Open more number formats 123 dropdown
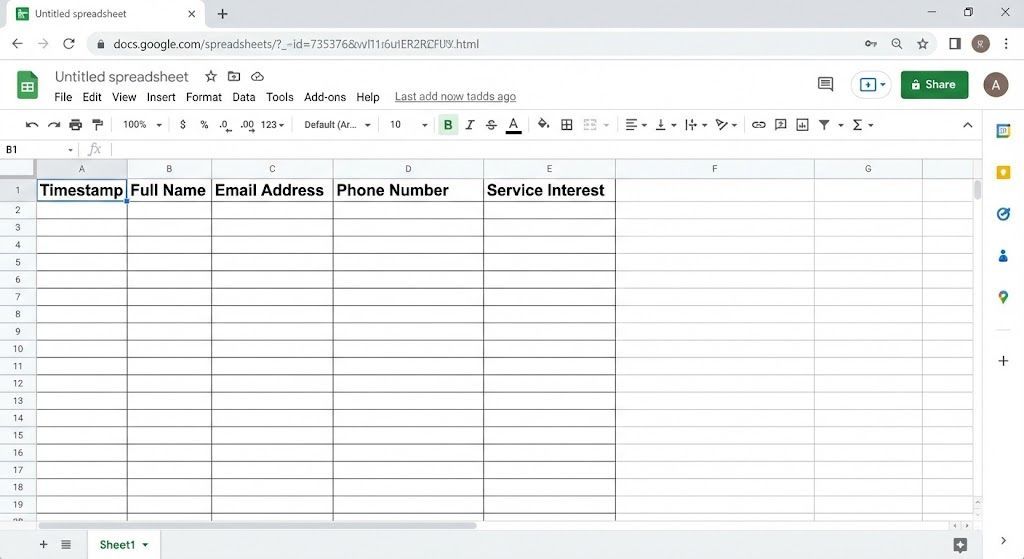Viewport: 1024px width, 559px height. 272,125
